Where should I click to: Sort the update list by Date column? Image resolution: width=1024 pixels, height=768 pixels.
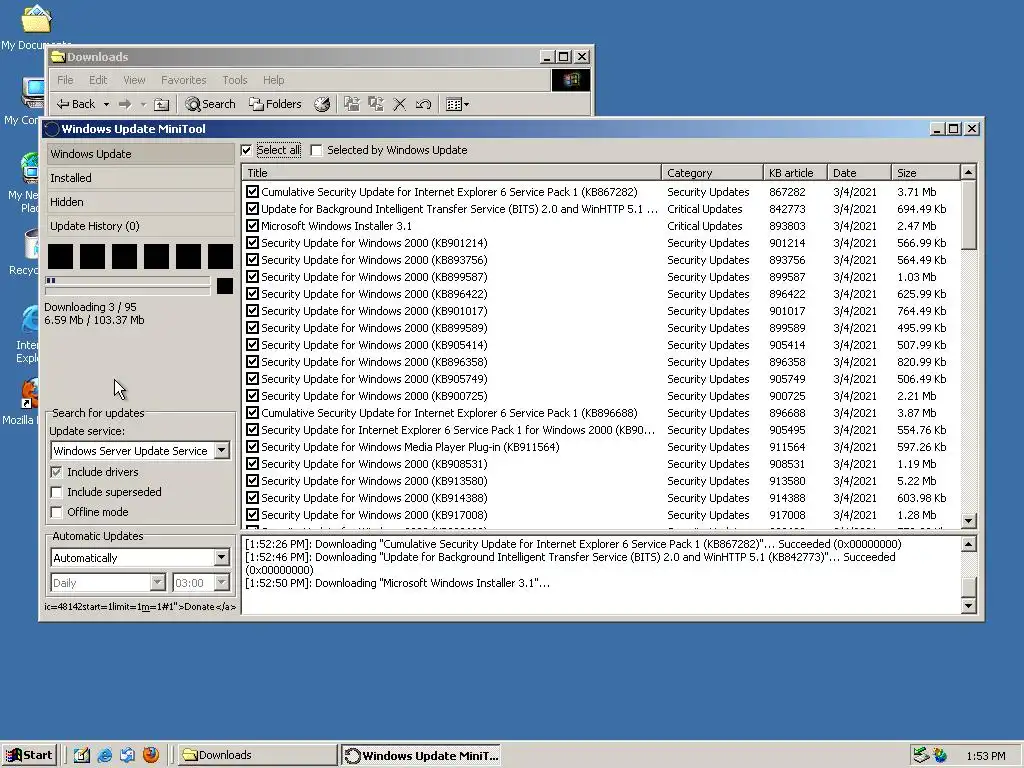[x=859, y=173]
